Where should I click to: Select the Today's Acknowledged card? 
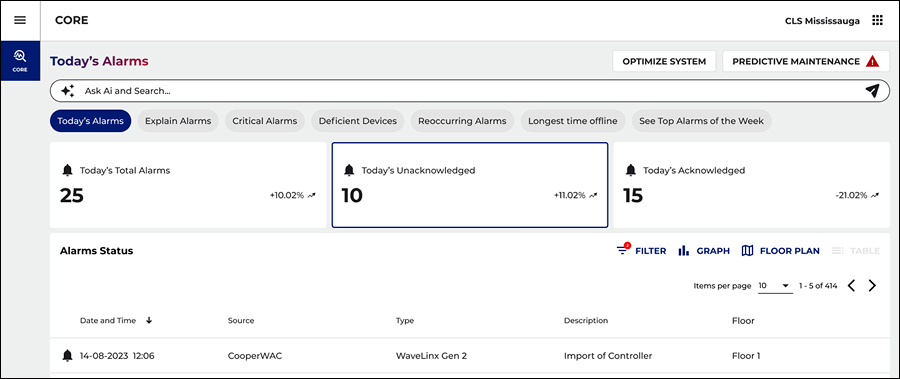click(x=752, y=185)
